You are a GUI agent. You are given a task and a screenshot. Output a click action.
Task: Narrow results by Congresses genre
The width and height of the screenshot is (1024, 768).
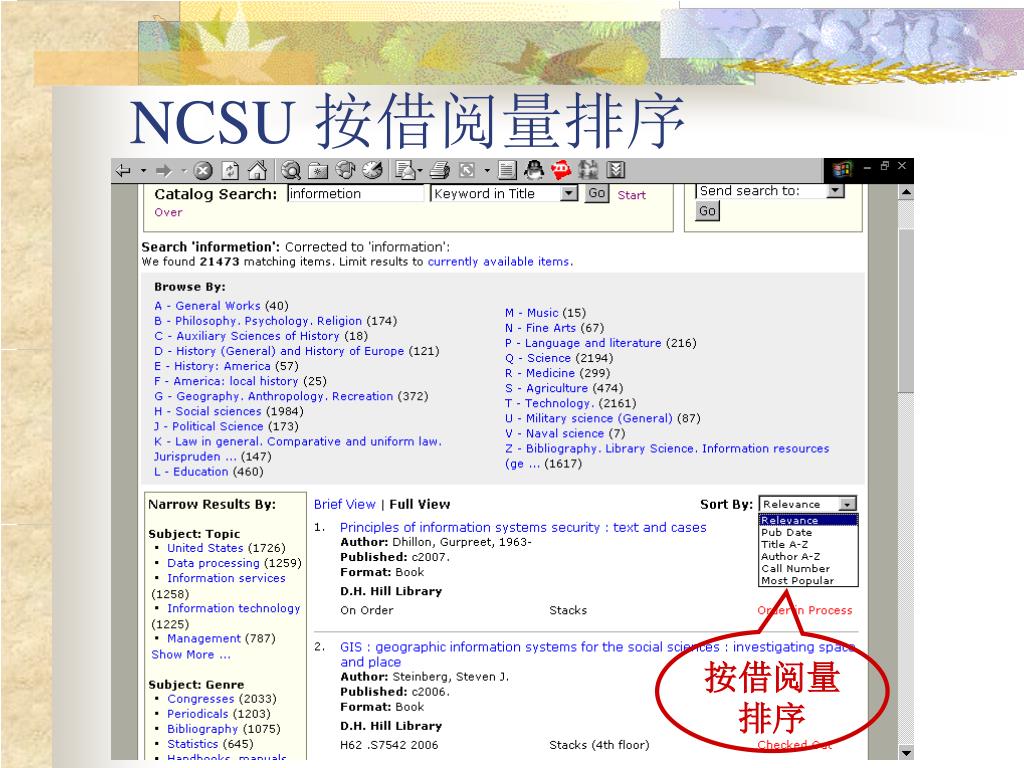[x=200, y=699]
